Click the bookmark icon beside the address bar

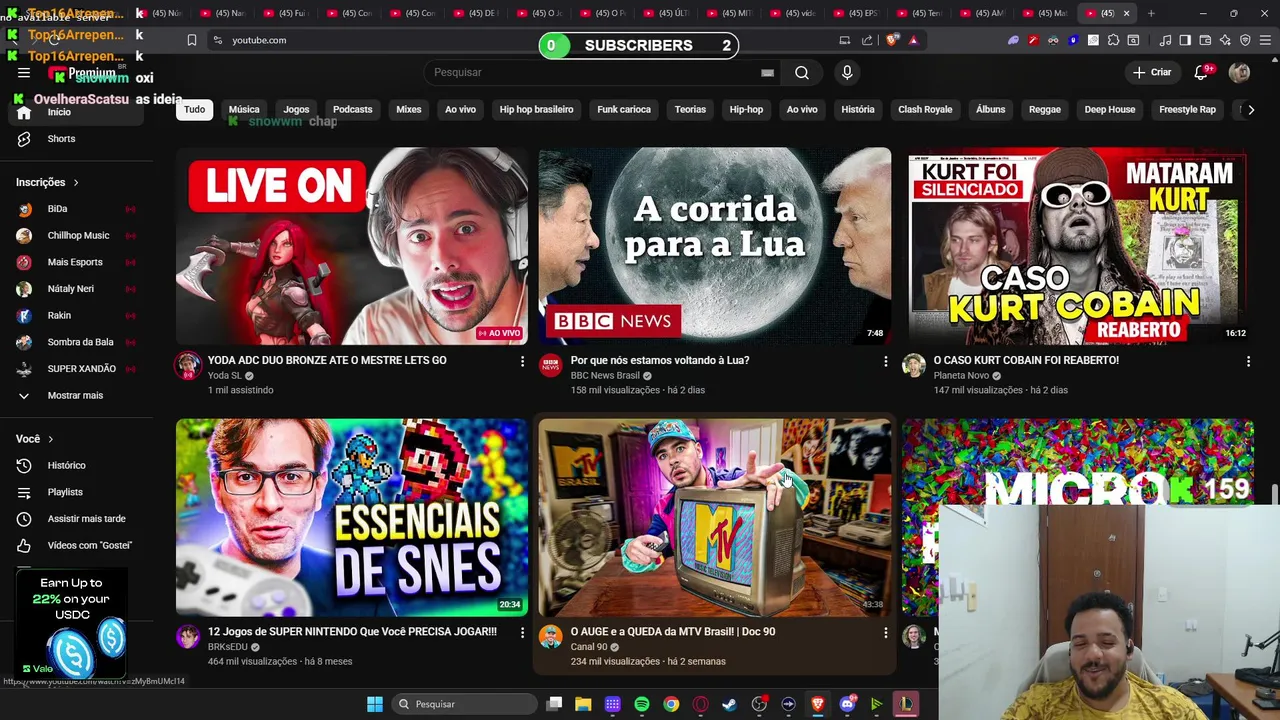coord(192,40)
